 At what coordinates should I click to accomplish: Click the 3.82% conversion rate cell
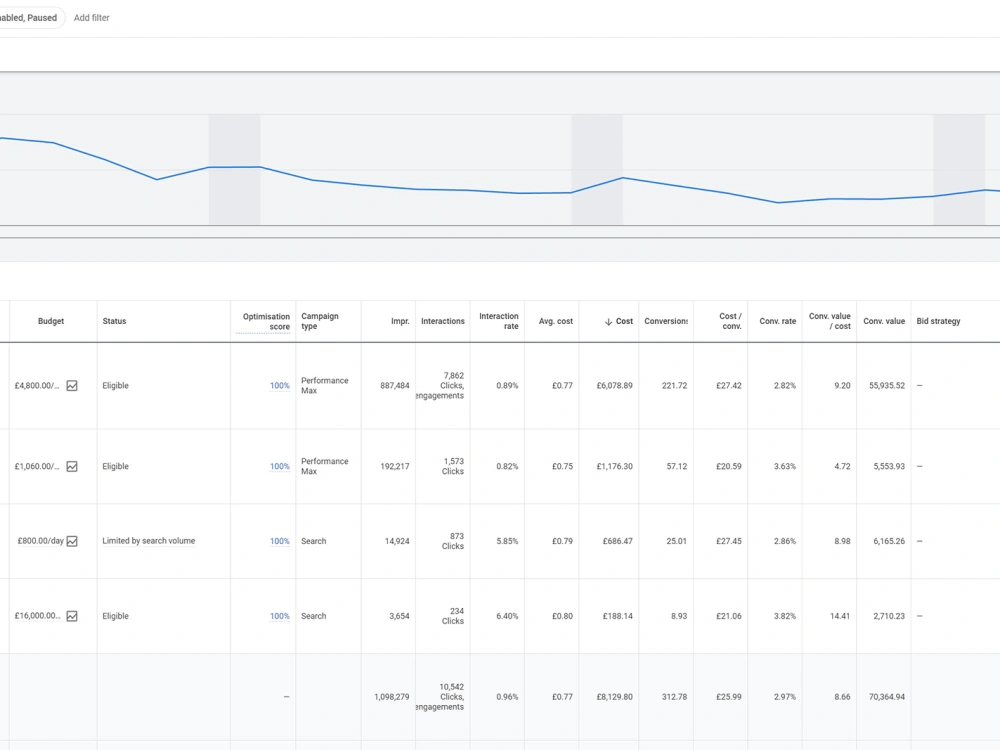pos(784,616)
